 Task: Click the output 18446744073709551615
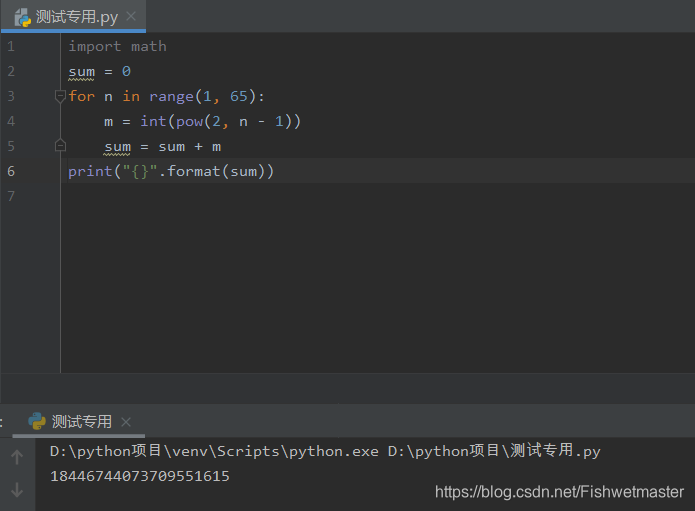pyautogui.click(x=140, y=476)
